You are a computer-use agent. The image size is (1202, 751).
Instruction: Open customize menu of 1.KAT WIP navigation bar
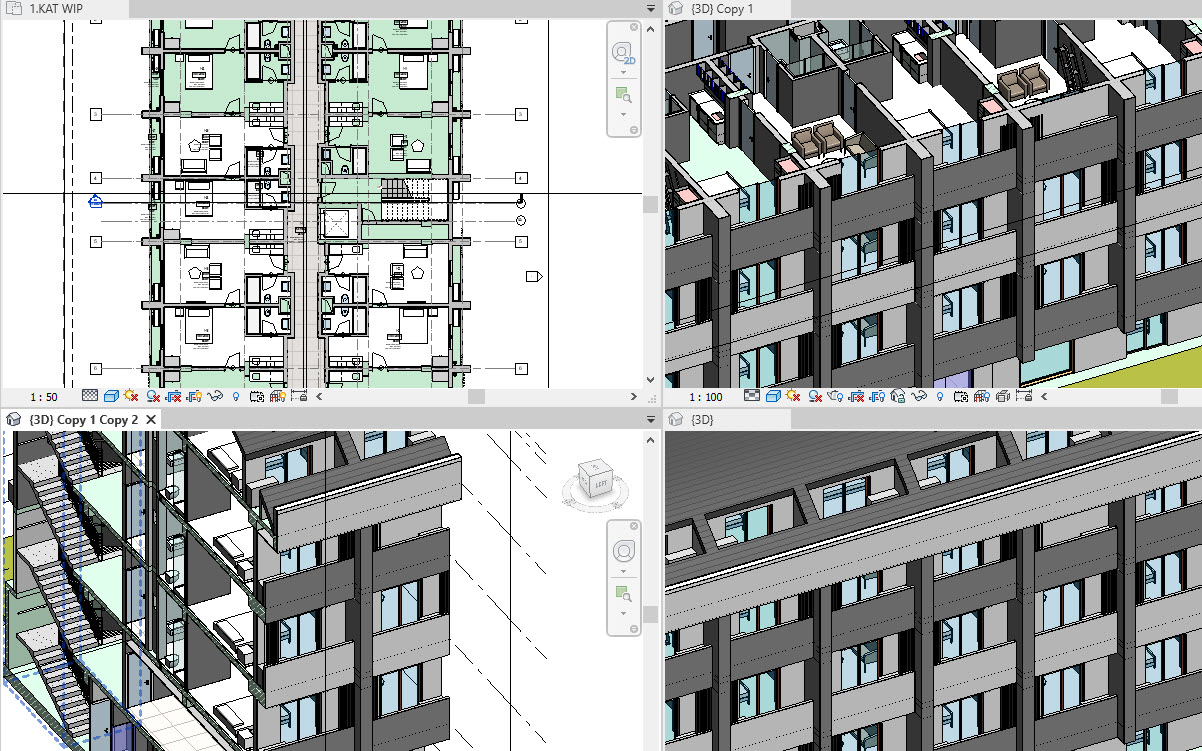pyautogui.click(x=634, y=130)
